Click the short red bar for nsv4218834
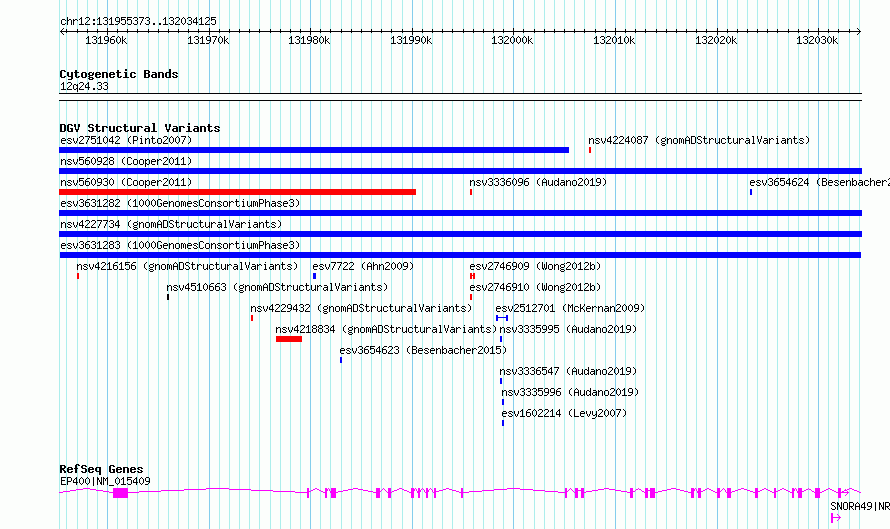 tap(289, 339)
